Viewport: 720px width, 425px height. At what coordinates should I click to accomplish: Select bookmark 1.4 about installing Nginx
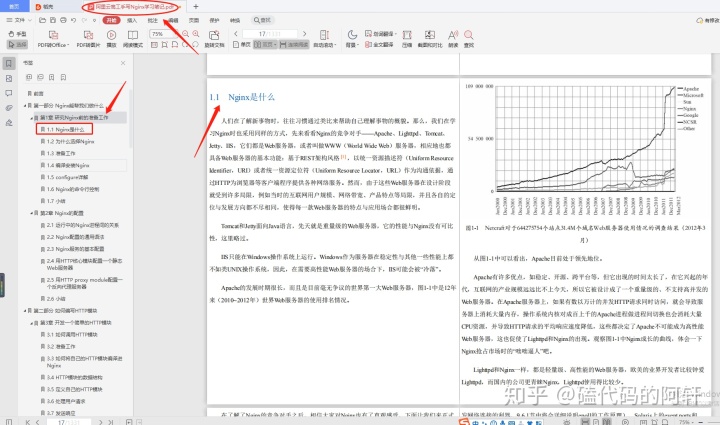coord(68,165)
